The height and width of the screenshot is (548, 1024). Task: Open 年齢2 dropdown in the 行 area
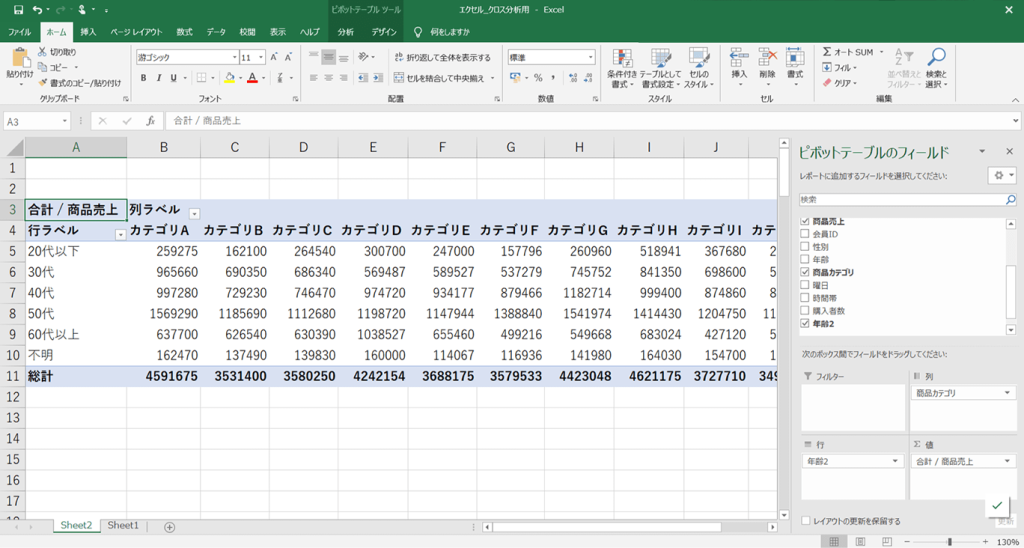(895, 462)
